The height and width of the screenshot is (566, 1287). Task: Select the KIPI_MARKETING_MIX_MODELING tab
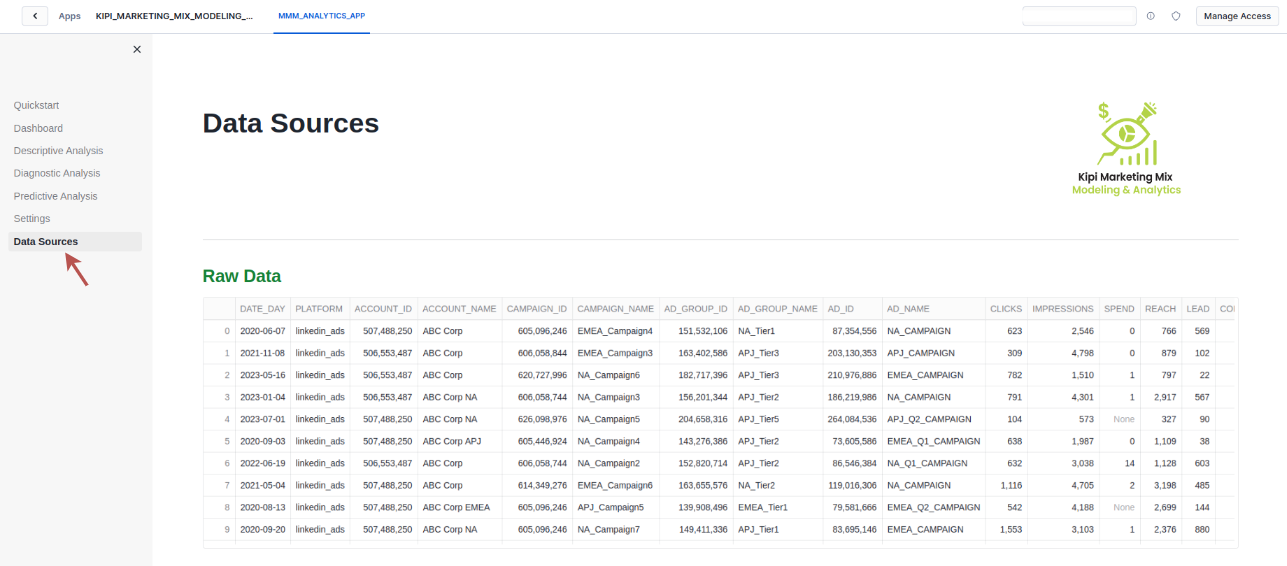point(174,16)
